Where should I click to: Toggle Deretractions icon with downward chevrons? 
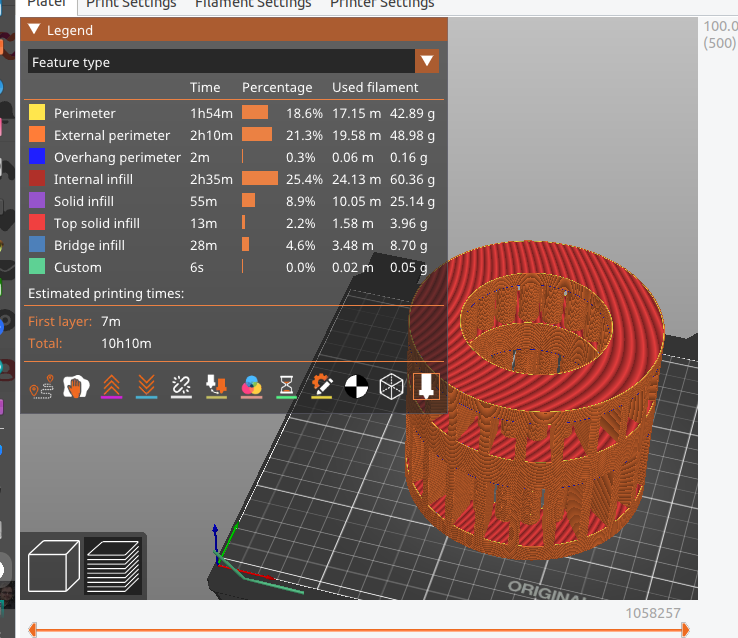pyautogui.click(x=146, y=387)
